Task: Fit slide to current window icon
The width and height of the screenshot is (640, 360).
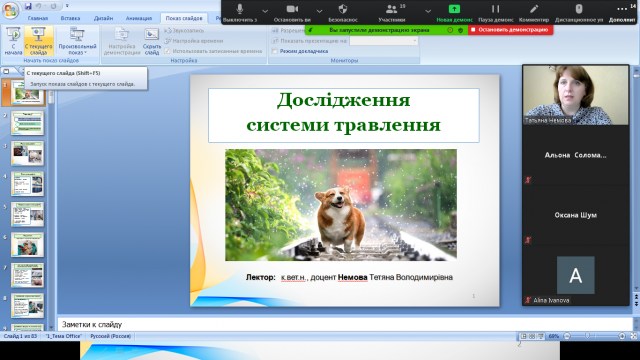Action: 633,336
